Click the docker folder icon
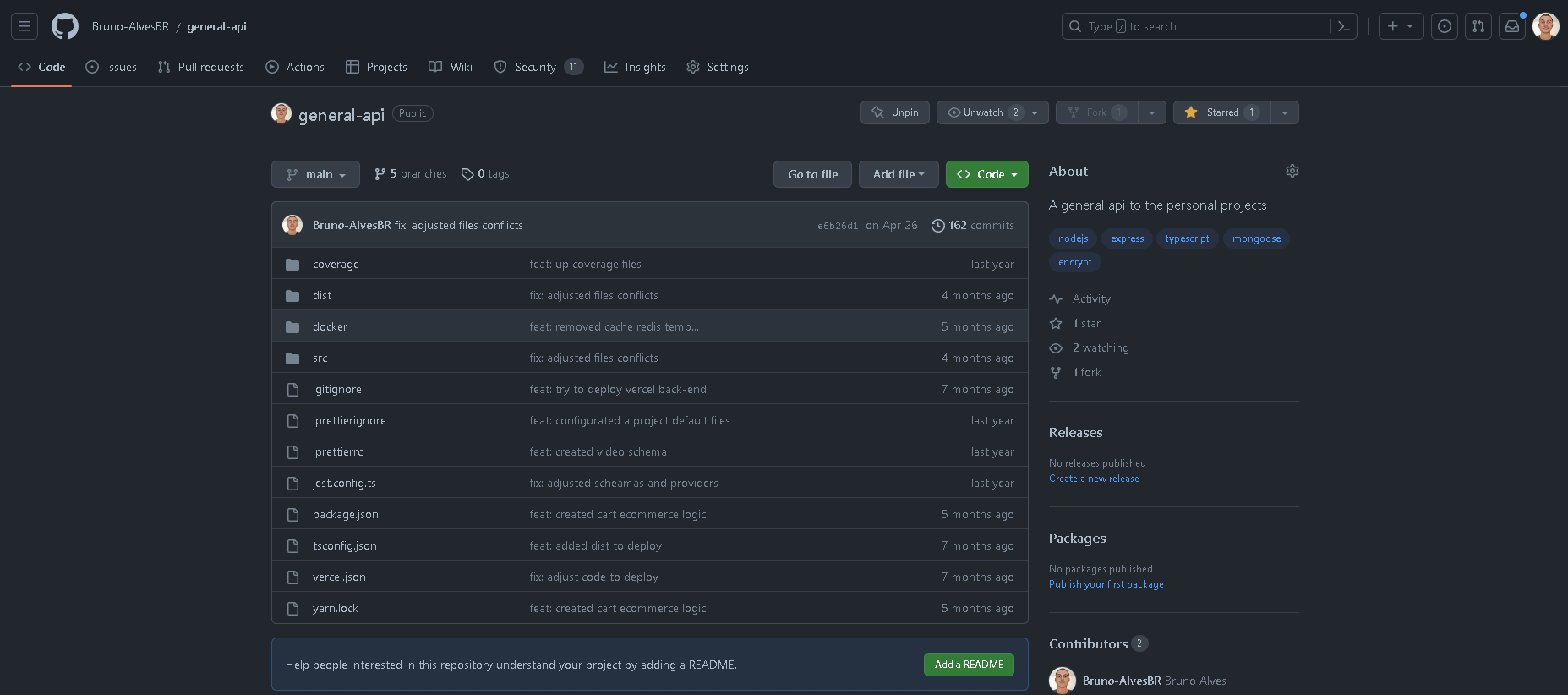Image resolution: width=1568 pixels, height=695 pixels. tap(292, 327)
